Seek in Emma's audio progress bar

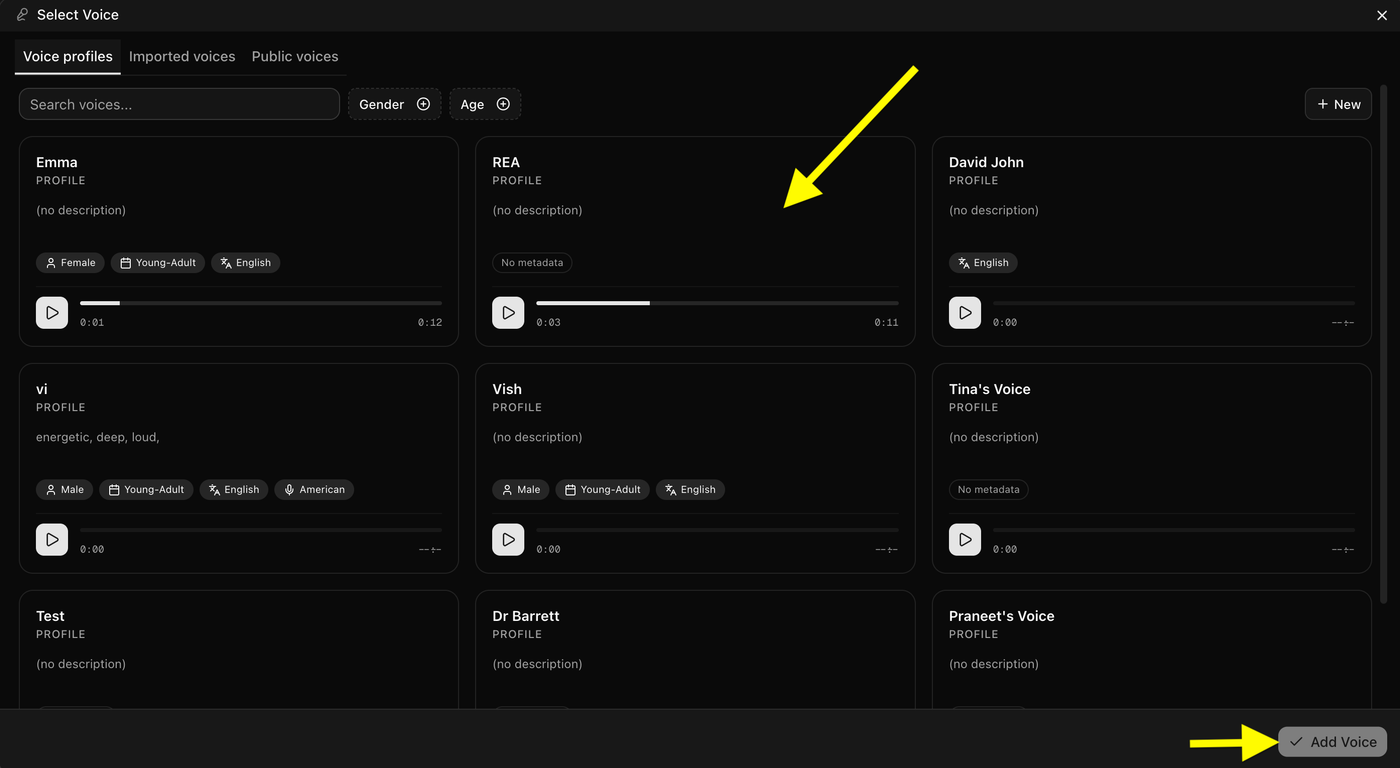(x=261, y=303)
